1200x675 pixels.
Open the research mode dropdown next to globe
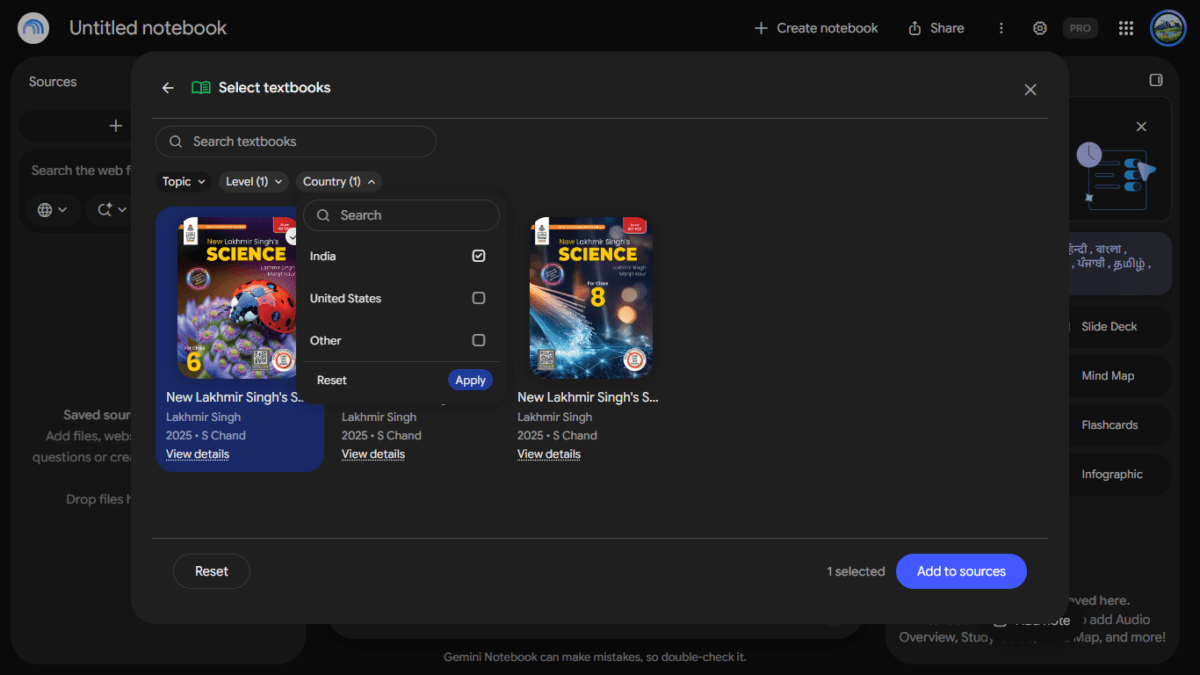112,209
